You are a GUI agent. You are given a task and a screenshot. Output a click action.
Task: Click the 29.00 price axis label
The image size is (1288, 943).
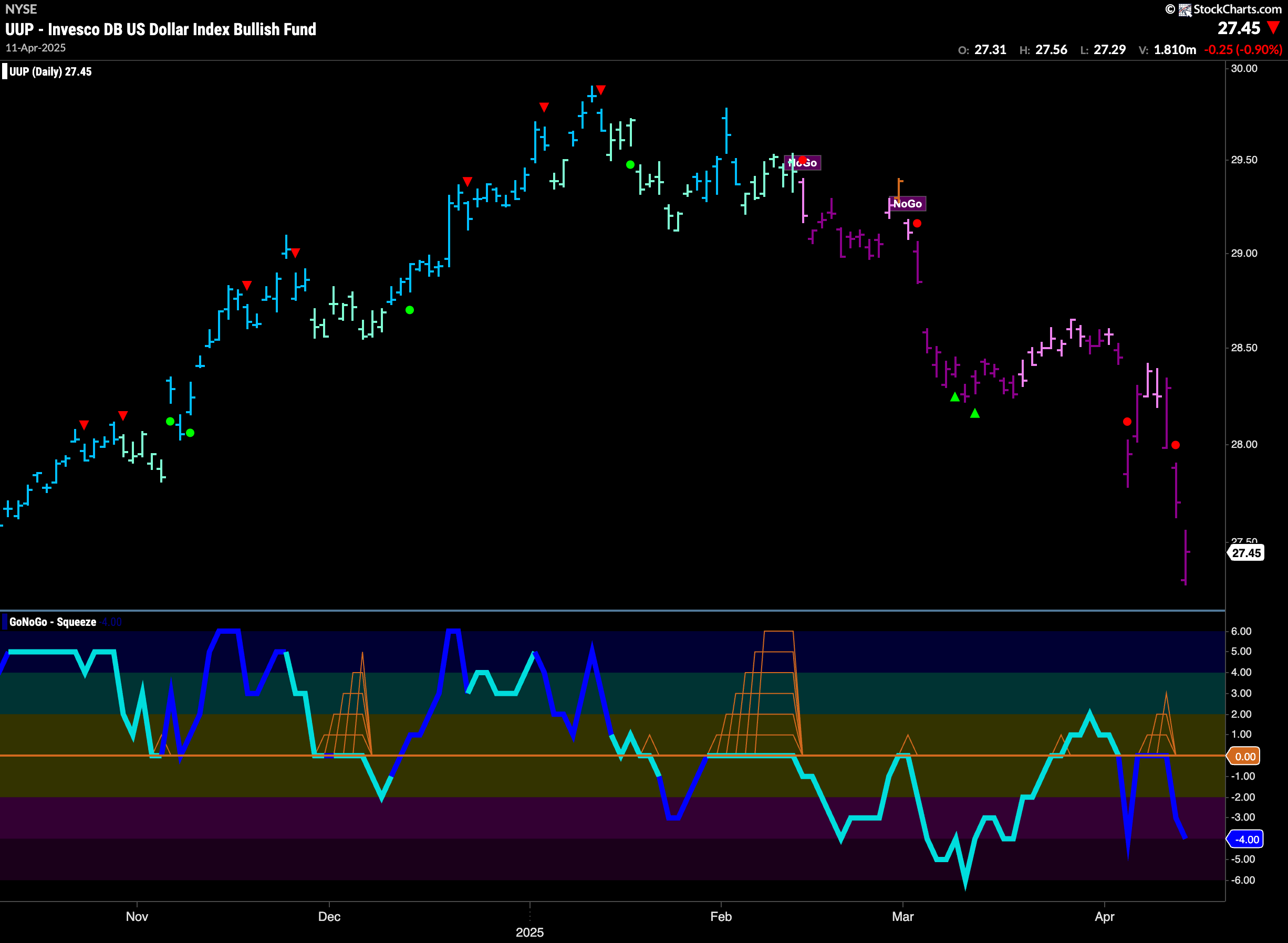pos(1243,253)
